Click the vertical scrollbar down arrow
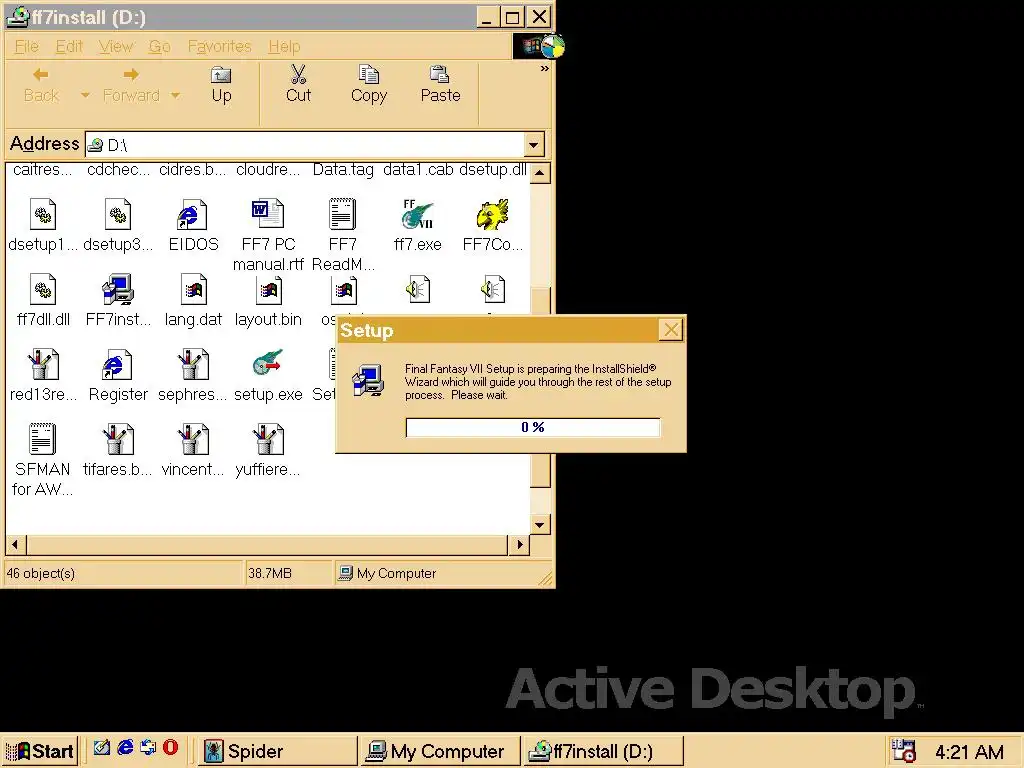Viewport: 1024px width, 768px height. [539, 524]
